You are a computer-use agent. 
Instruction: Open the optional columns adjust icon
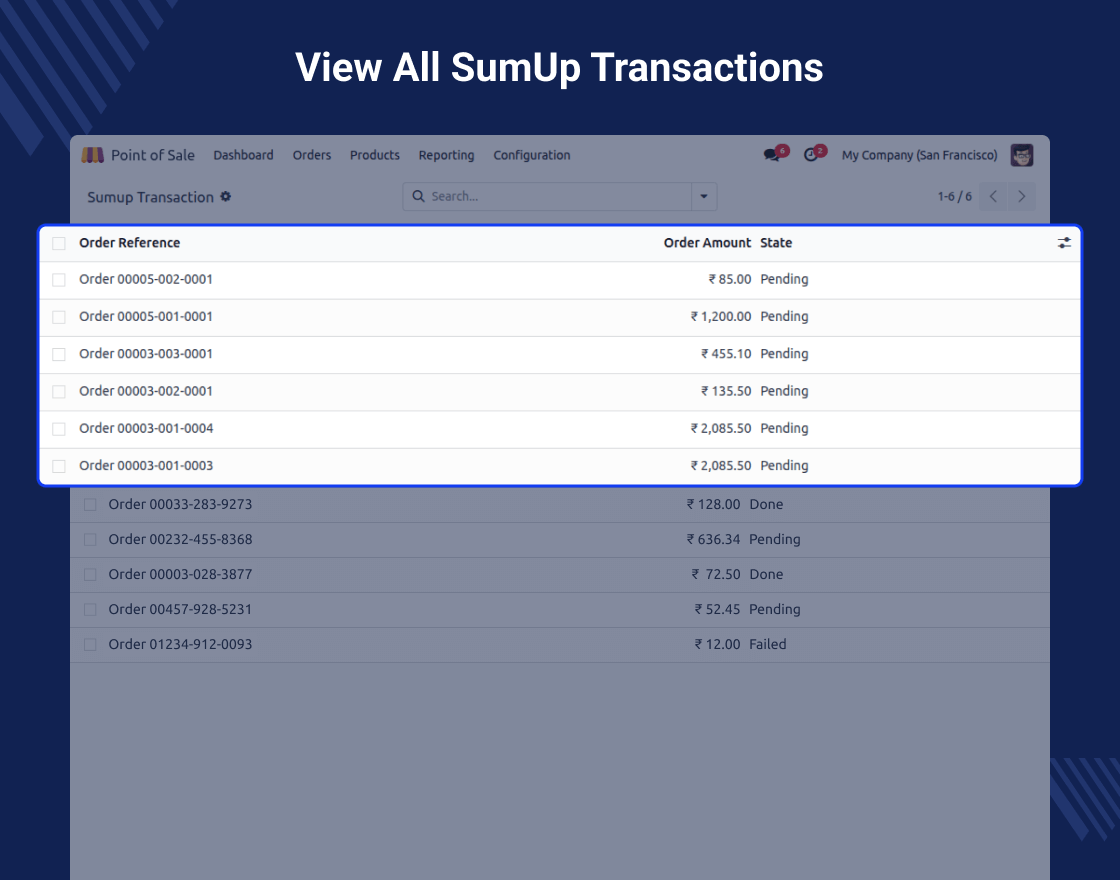click(x=1064, y=243)
